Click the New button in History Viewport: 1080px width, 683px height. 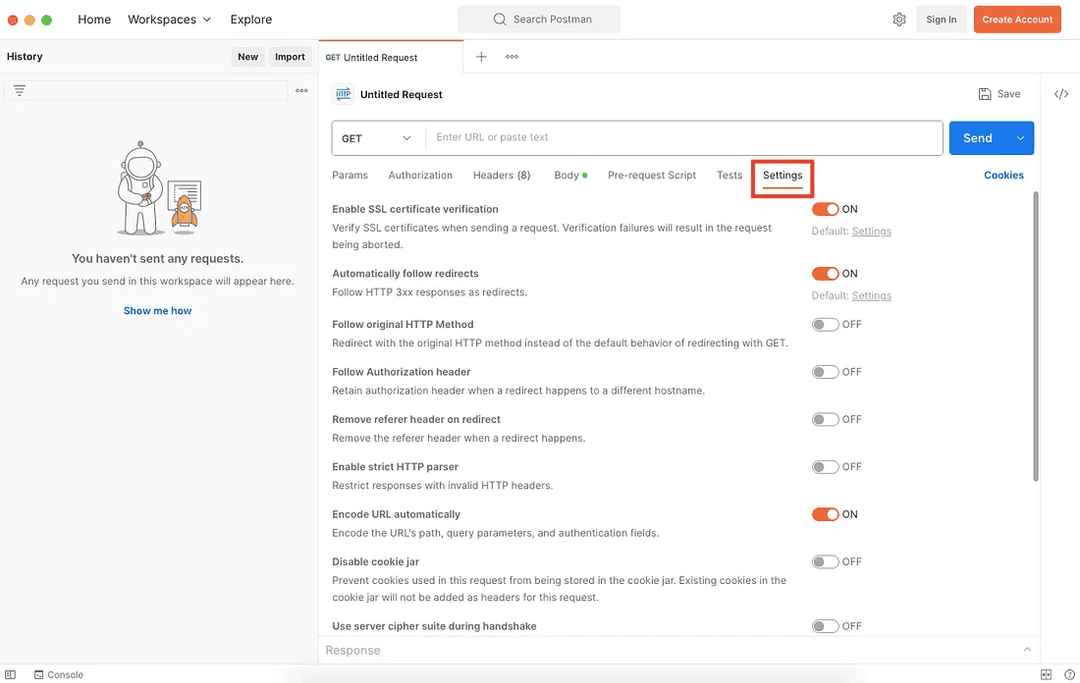pyautogui.click(x=248, y=57)
